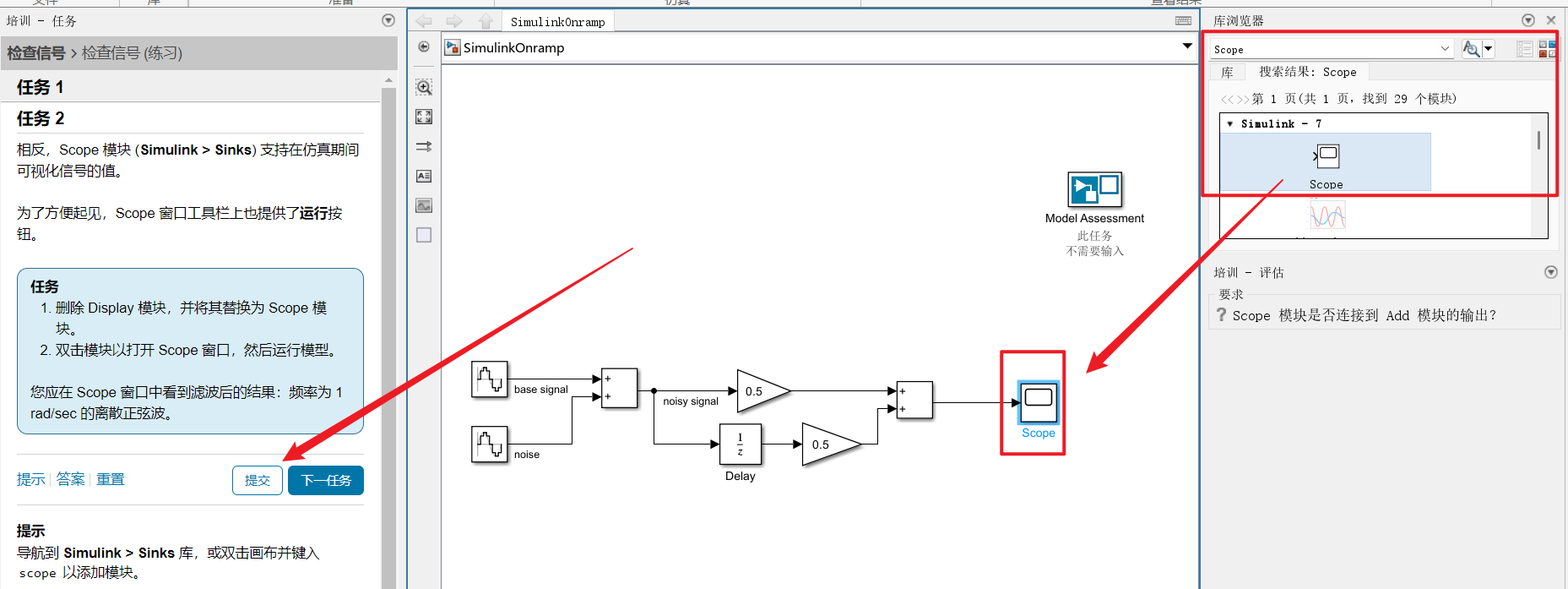Select the Scope block on canvas
The image size is (1568, 589).
1039,402
